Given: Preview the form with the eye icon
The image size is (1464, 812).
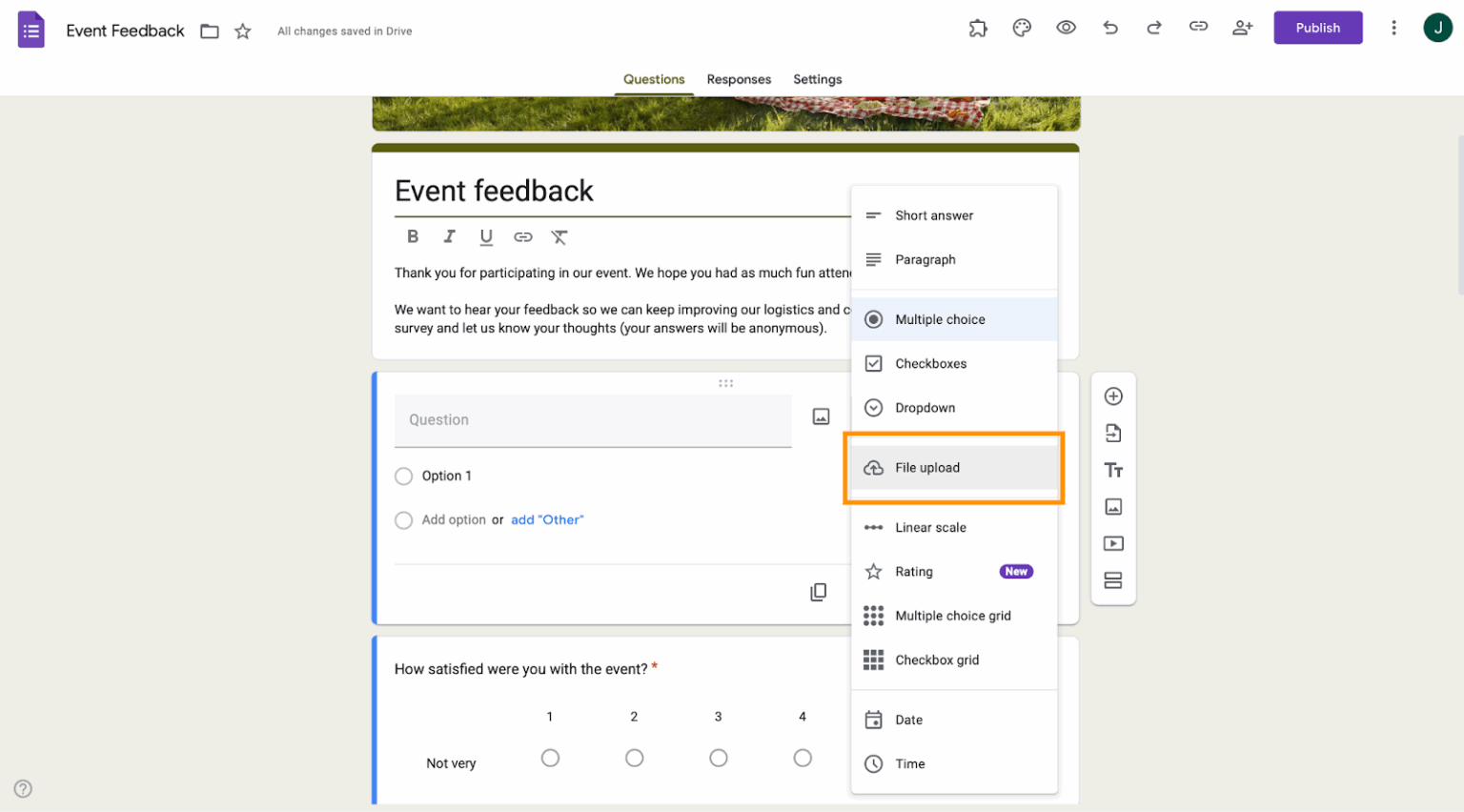Looking at the screenshot, I should point(1066,28).
